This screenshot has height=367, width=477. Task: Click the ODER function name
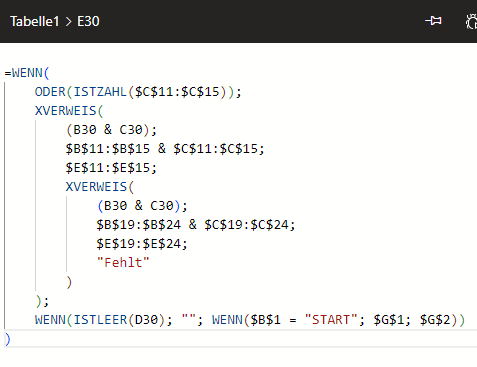[50, 92]
